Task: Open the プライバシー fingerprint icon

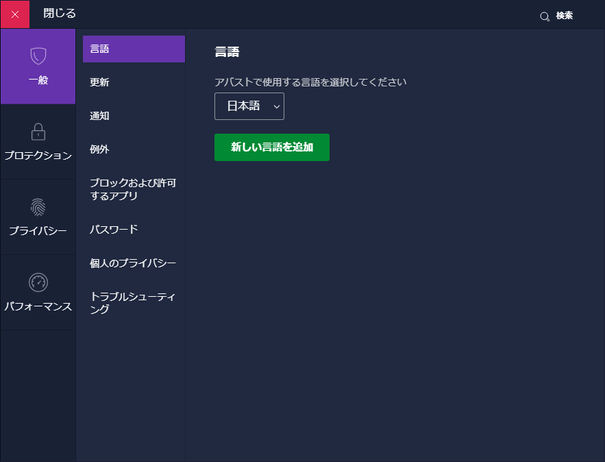Action: pyautogui.click(x=38, y=207)
